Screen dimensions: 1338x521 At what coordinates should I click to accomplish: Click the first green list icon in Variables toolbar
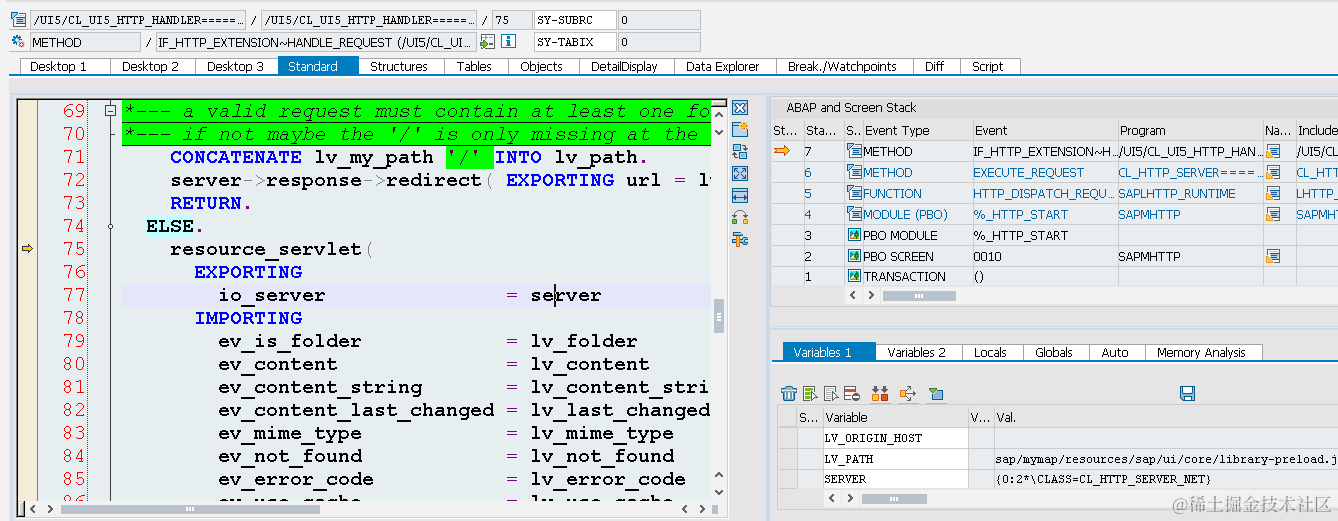click(x=809, y=394)
